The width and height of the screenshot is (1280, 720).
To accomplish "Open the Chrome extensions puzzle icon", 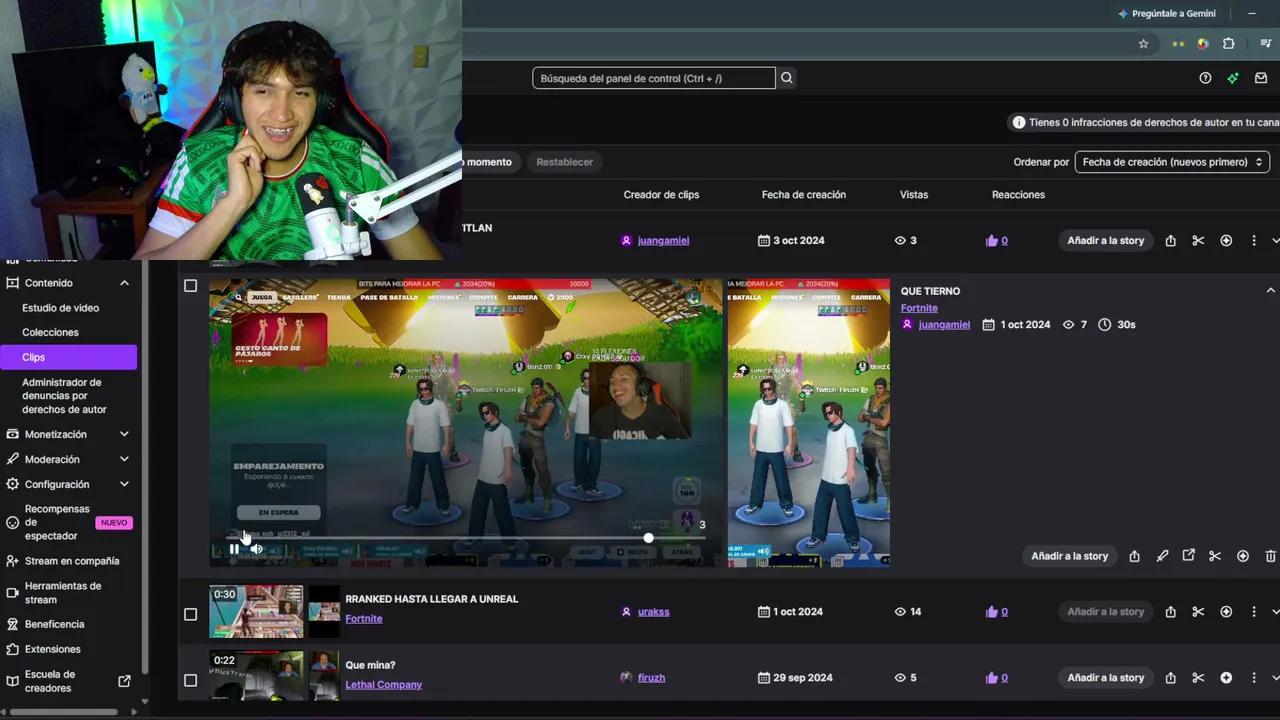I will click(x=1229, y=44).
